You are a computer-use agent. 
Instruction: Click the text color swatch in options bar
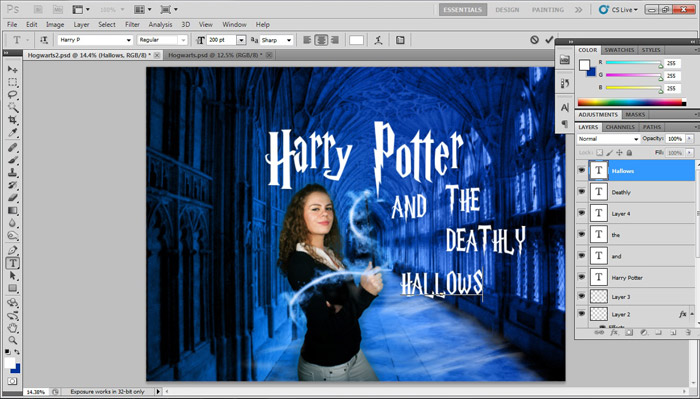pos(356,40)
